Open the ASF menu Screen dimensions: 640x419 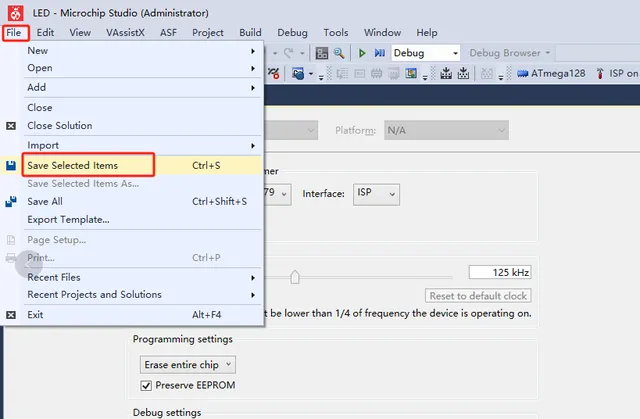coord(169,33)
